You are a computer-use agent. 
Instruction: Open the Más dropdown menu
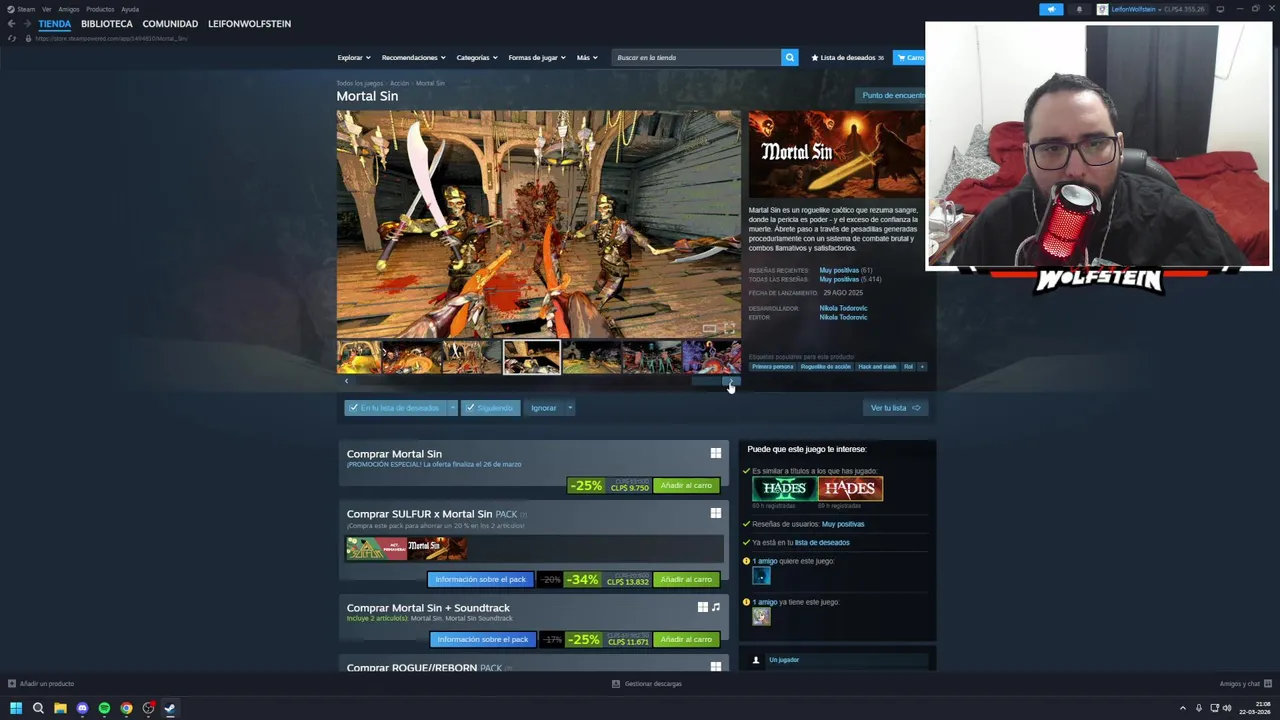(587, 58)
